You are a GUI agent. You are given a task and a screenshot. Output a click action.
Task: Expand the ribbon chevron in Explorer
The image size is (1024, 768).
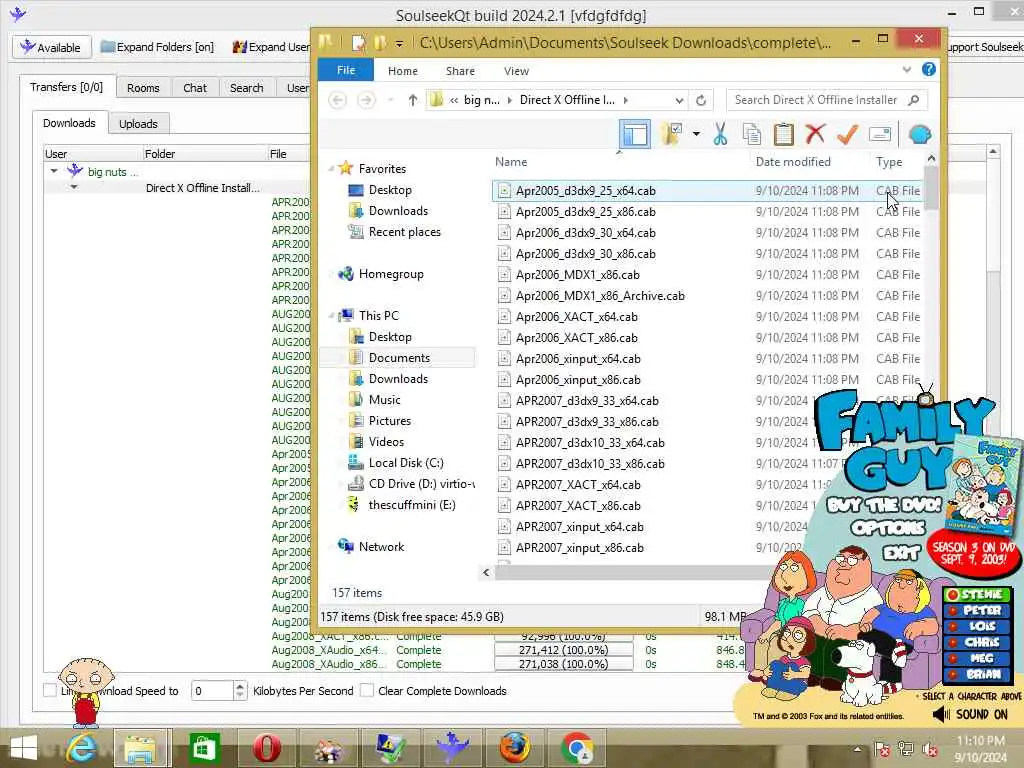[x=906, y=70]
